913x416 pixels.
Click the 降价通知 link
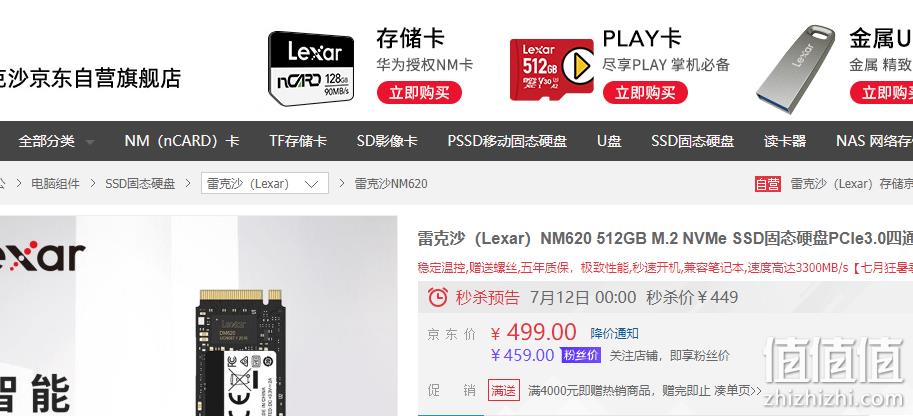coord(614,333)
